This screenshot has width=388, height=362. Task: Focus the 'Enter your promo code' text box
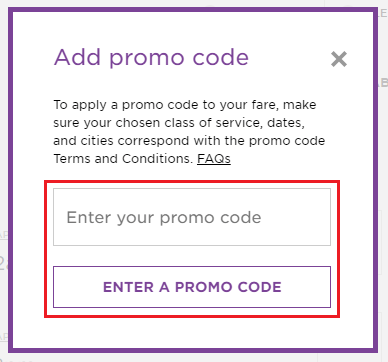tap(192, 217)
